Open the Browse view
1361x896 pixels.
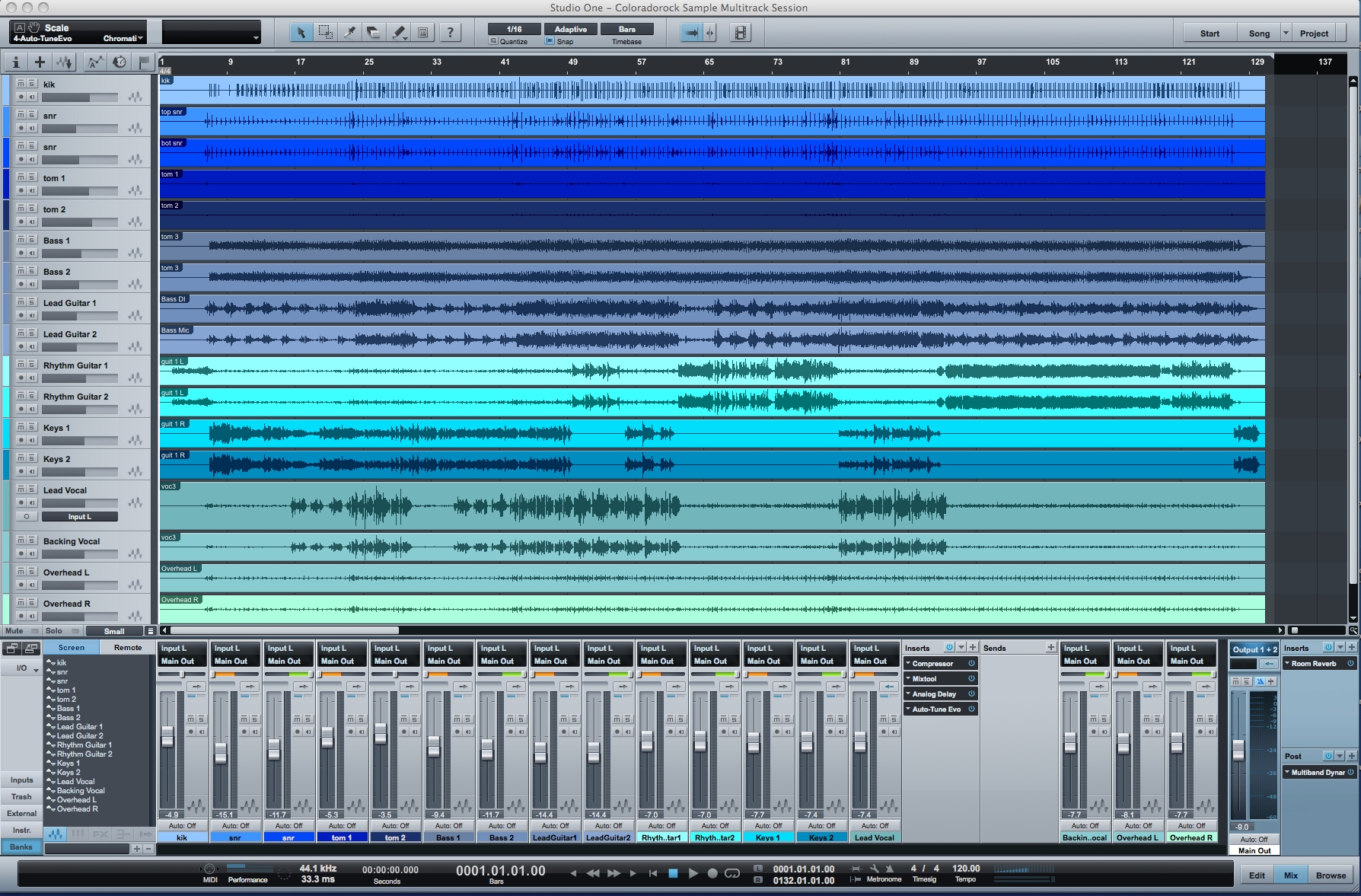(x=1330, y=875)
